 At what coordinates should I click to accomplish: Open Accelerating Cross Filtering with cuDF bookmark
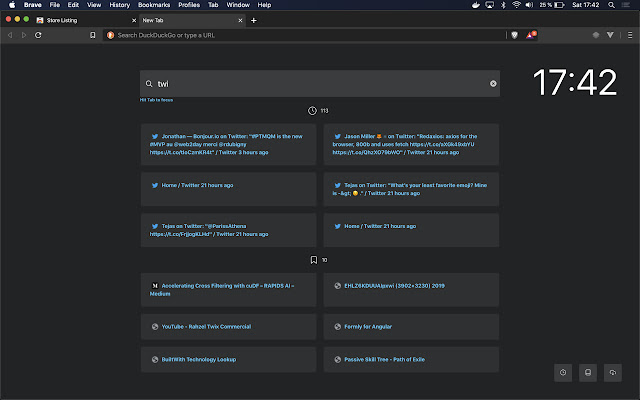(x=229, y=290)
